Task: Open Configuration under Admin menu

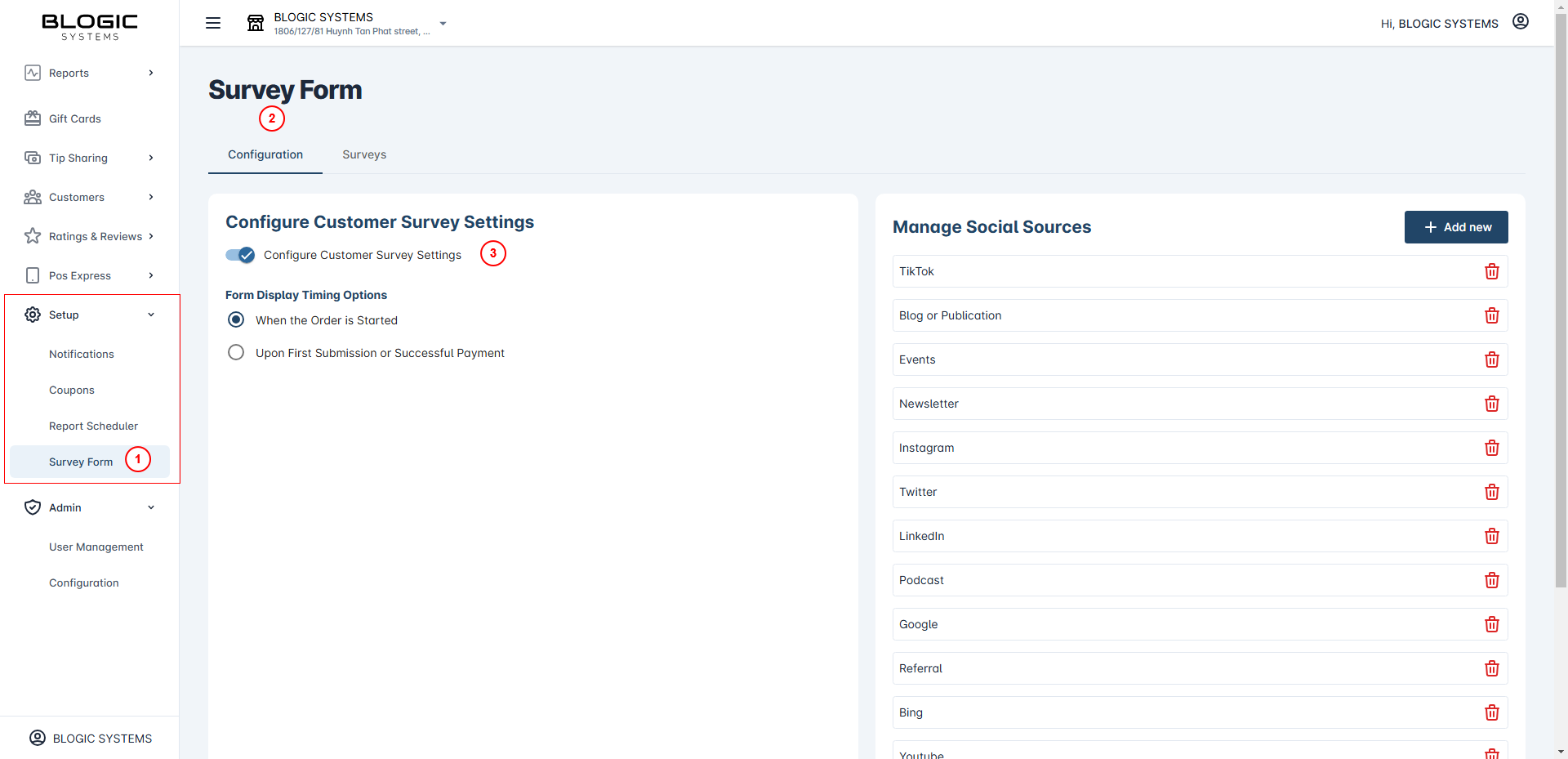Action: (x=84, y=583)
